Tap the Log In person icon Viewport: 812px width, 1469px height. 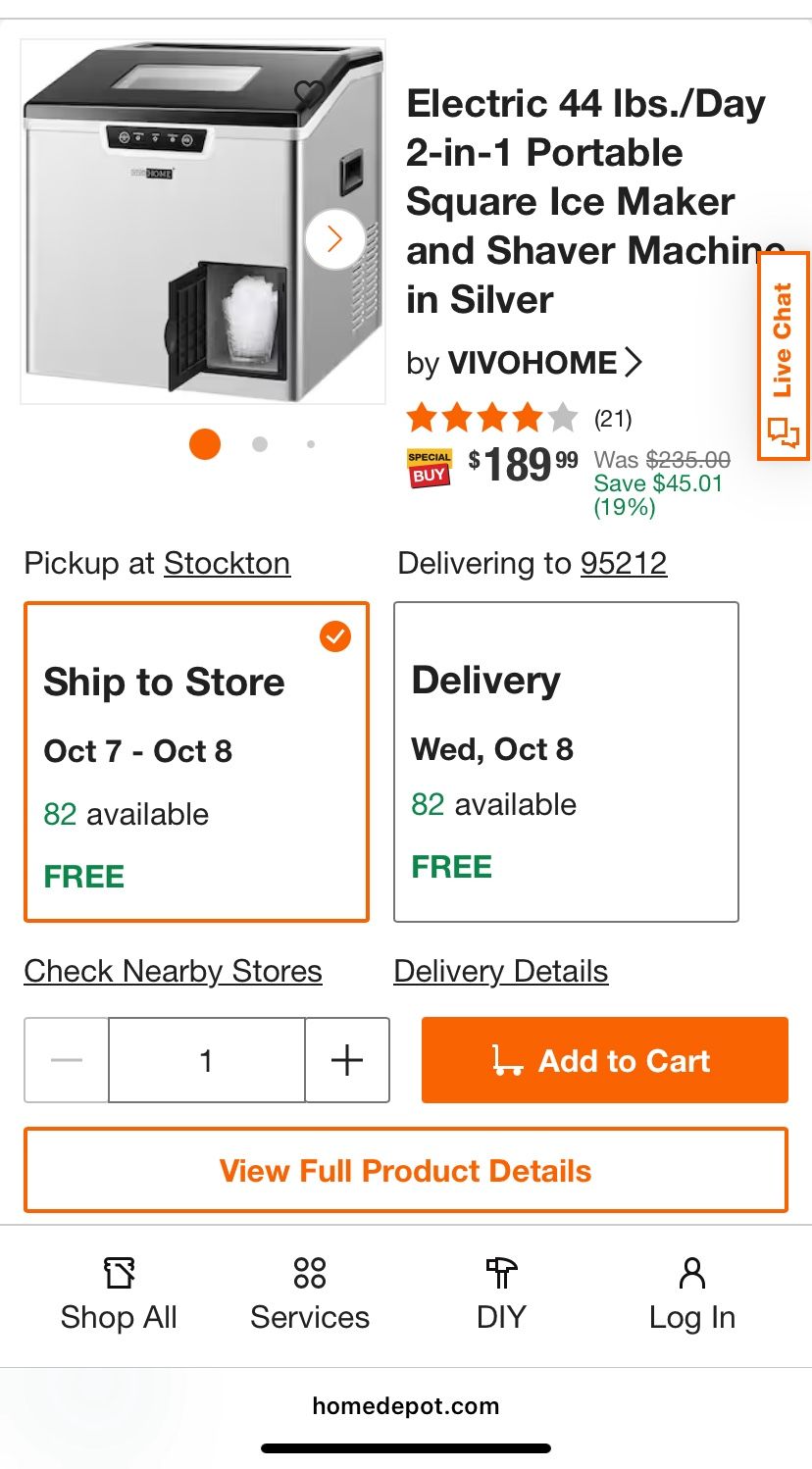click(691, 1274)
